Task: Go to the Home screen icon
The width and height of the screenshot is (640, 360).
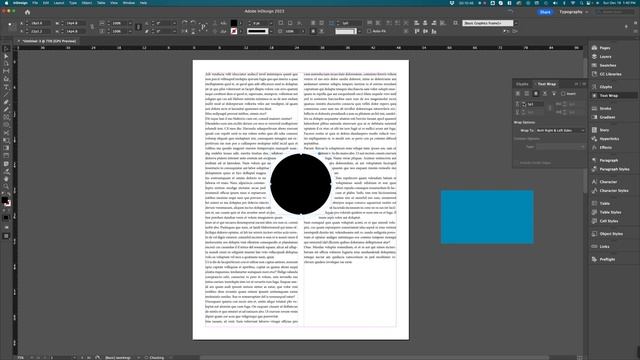Action: click(x=27, y=12)
